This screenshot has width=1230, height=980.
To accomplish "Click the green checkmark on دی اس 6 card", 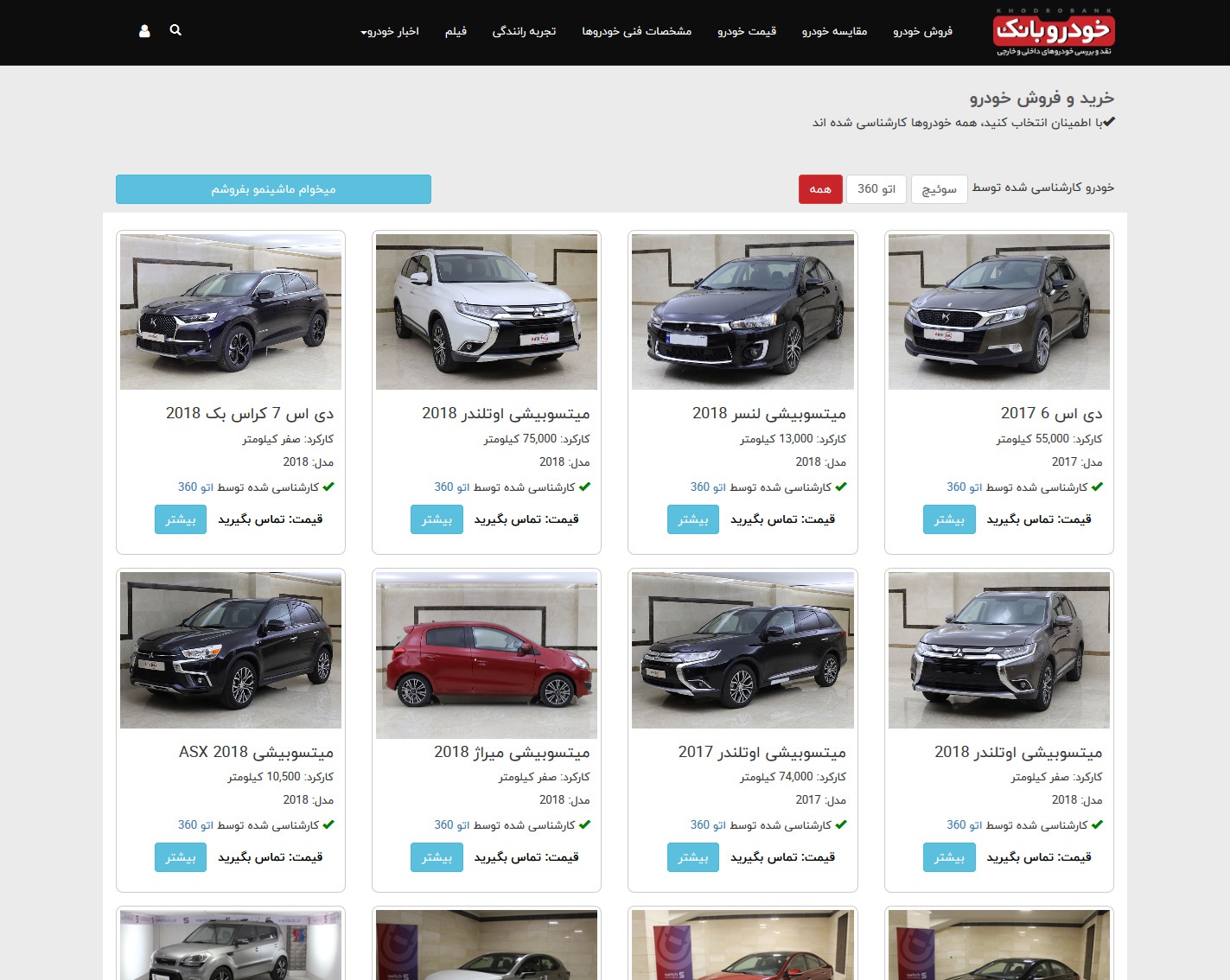I will pyautogui.click(x=1097, y=487).
